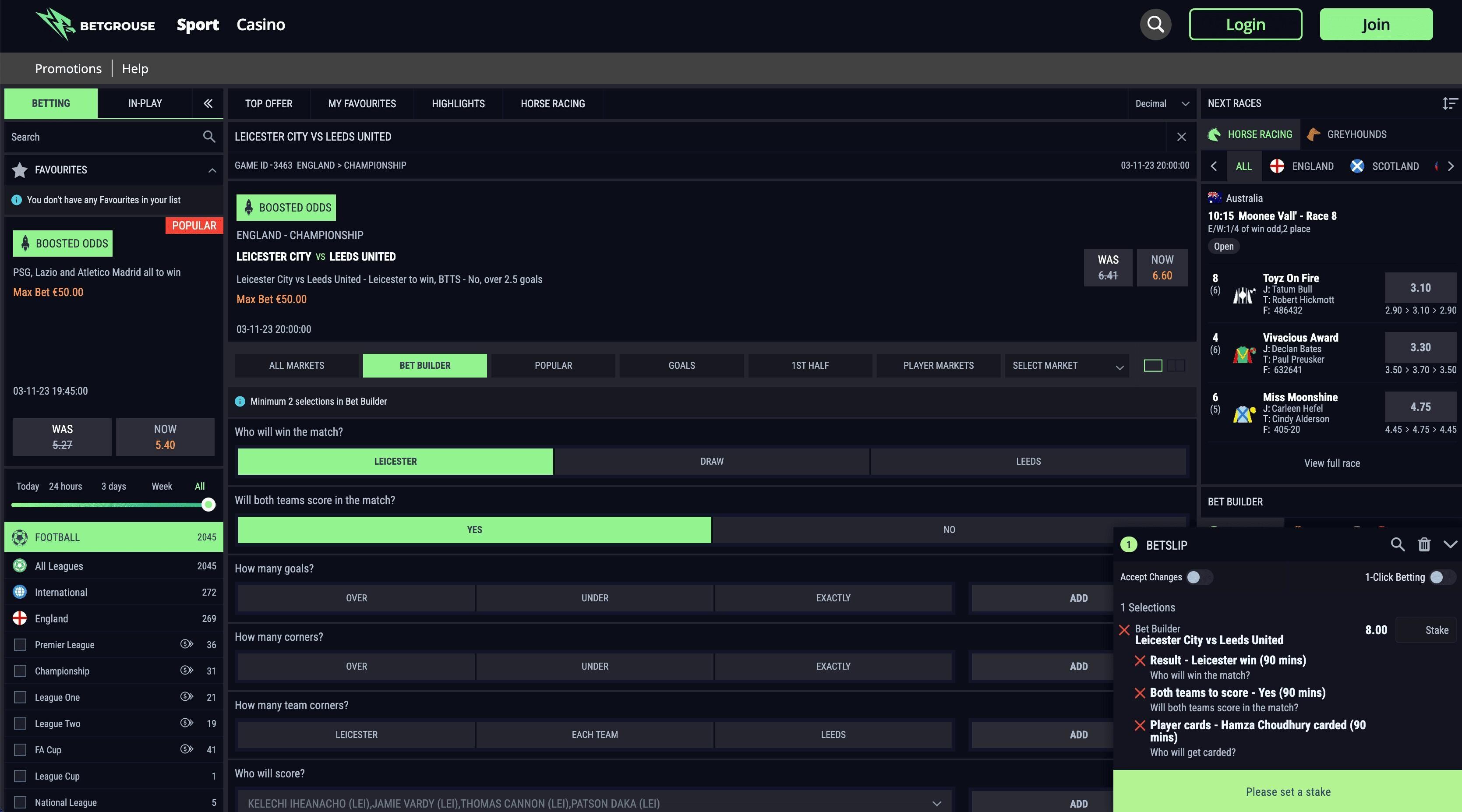Click the time range slider handle
The height and width of the screenshot is (812, 1462).
[208, 505]
